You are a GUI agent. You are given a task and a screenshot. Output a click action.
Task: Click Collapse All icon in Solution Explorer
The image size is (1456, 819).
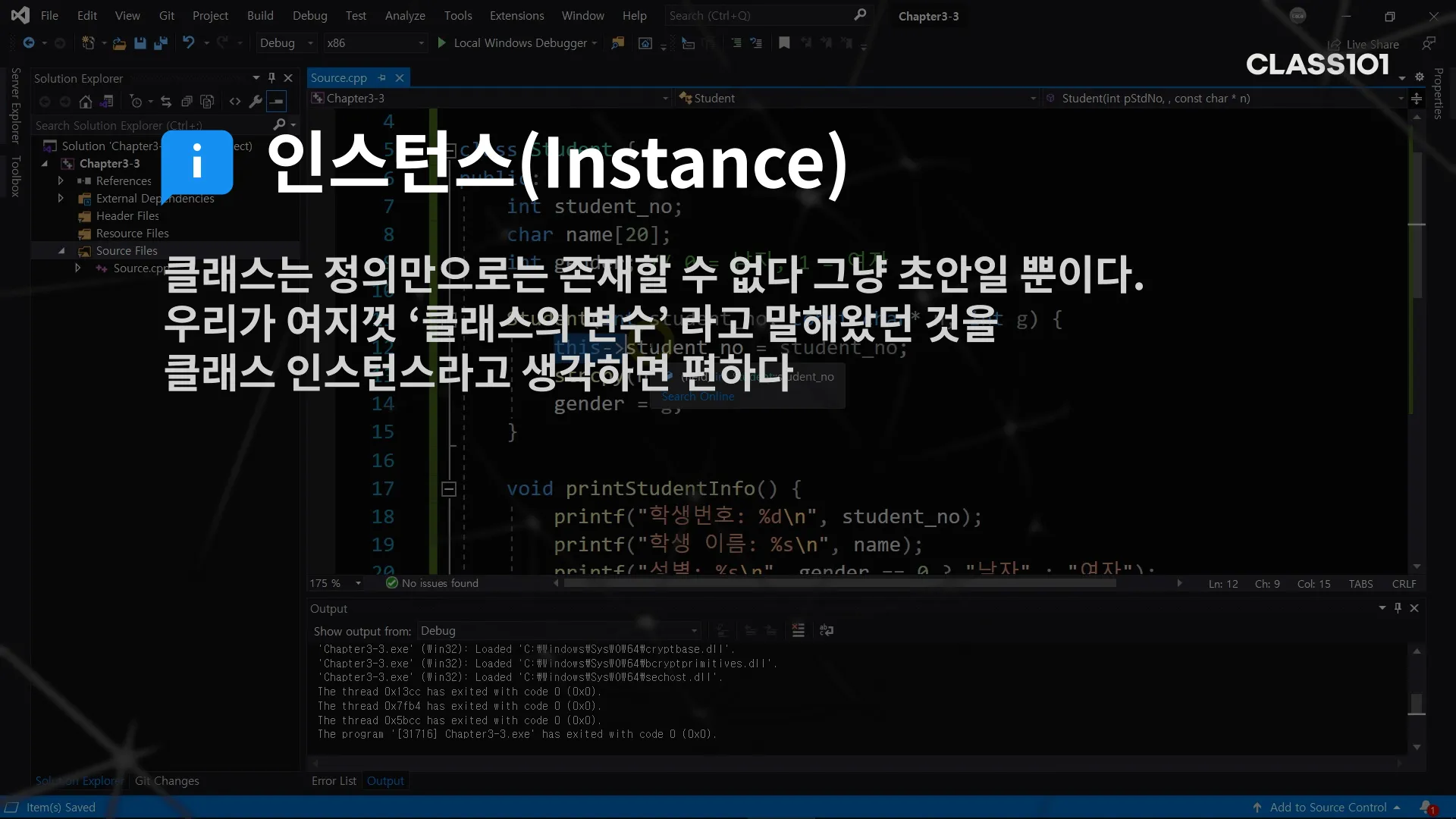pyautogui.click(x=187, y=101)
